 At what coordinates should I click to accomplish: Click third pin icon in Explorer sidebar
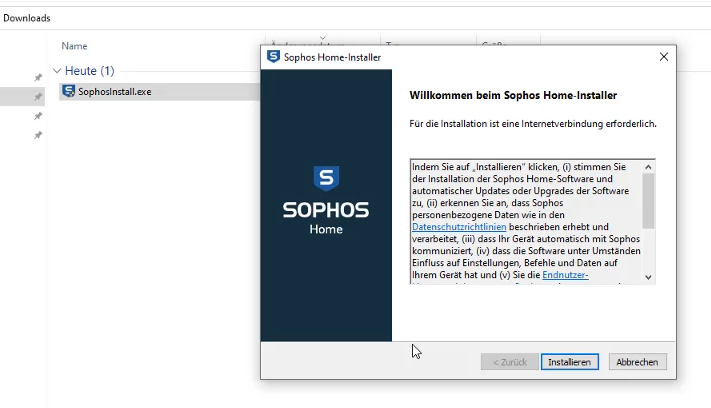38,116
